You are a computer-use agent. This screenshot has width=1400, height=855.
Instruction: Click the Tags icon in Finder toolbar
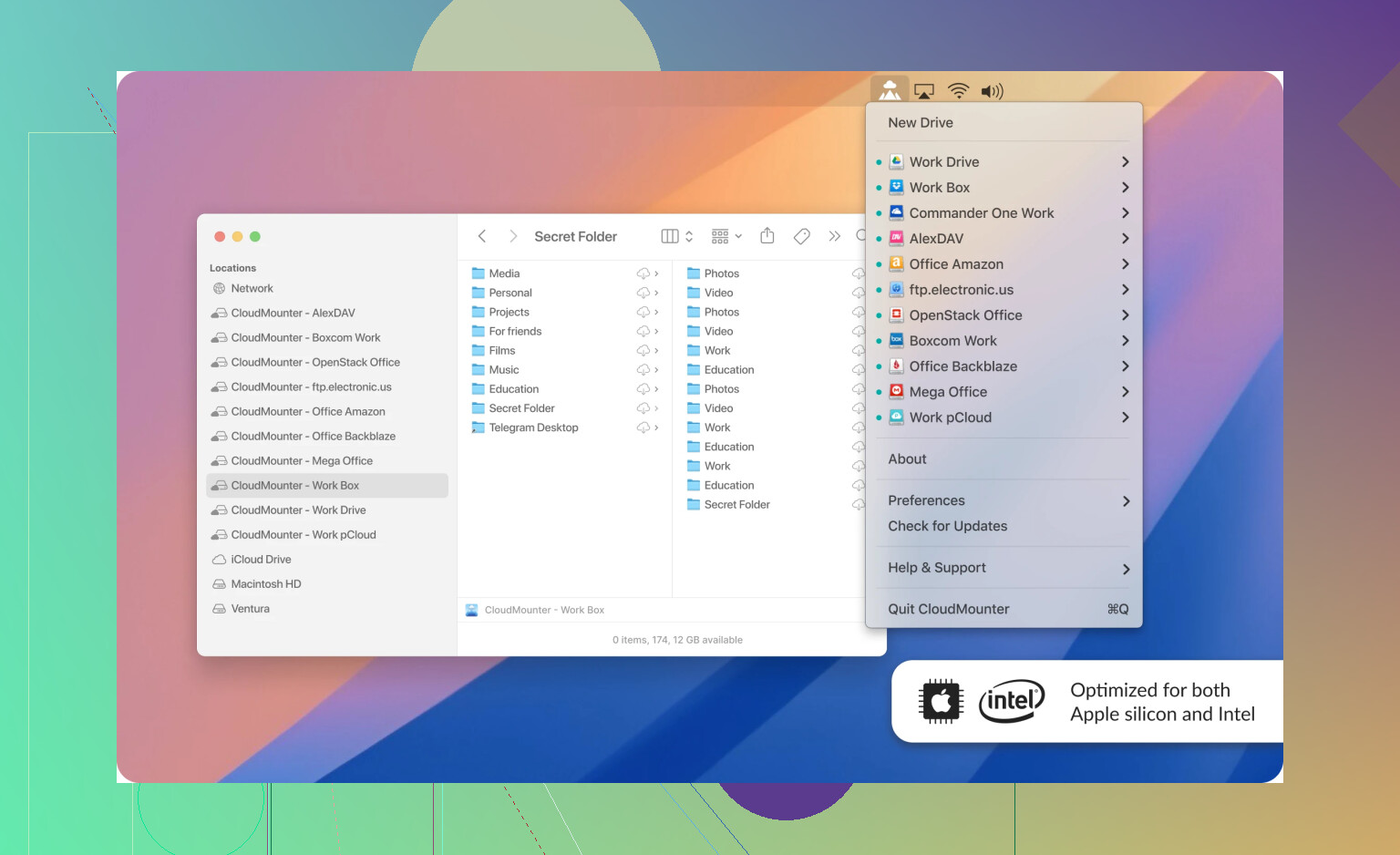pyautogui.click(x=802, y=236)
